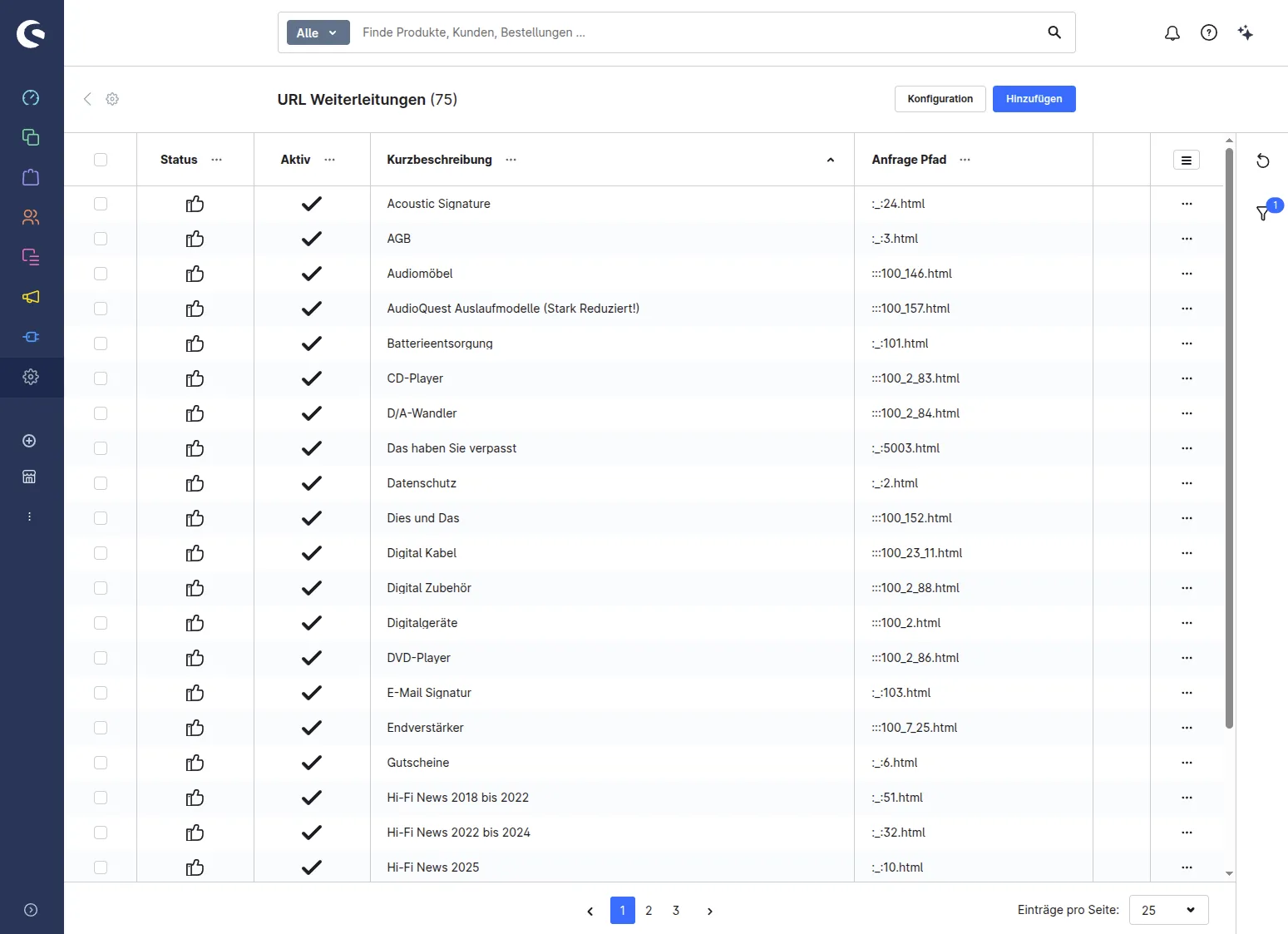Collapse the sidebar with bottom arrow icon
The height and width of the screenshot is (934, 1288).
pos(31,910)
